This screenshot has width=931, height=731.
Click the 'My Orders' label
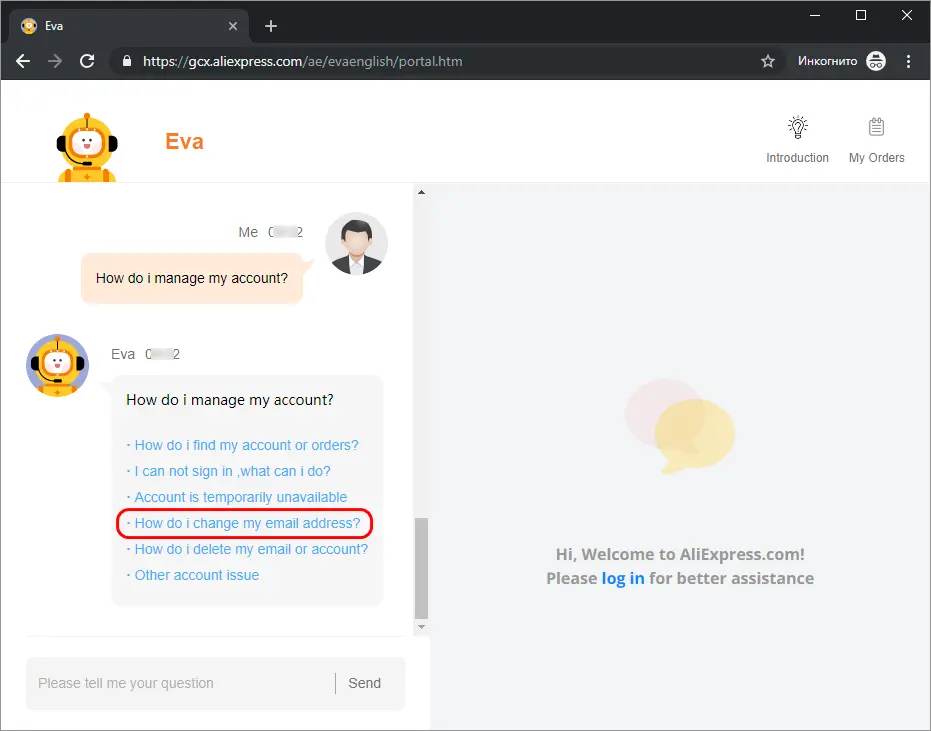pos(876,158)
